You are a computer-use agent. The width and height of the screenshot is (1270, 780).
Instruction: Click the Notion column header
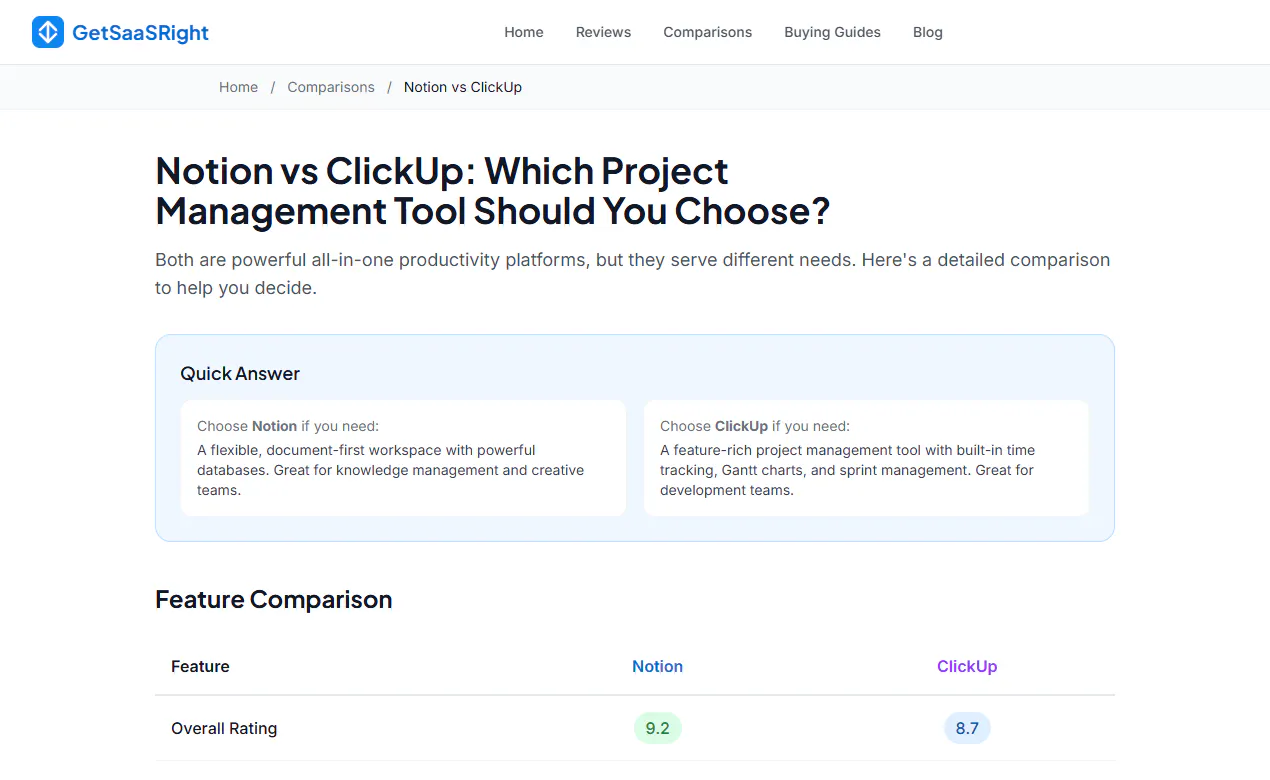(657, 666)
